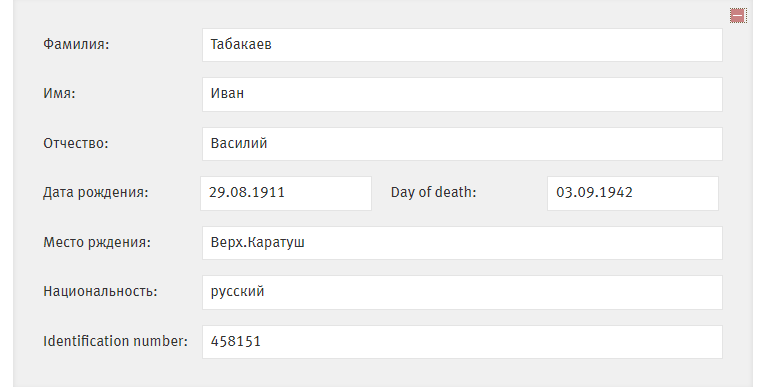Click empty gray panel area below Identification number
762x387 pixels.
click(382, 373)
